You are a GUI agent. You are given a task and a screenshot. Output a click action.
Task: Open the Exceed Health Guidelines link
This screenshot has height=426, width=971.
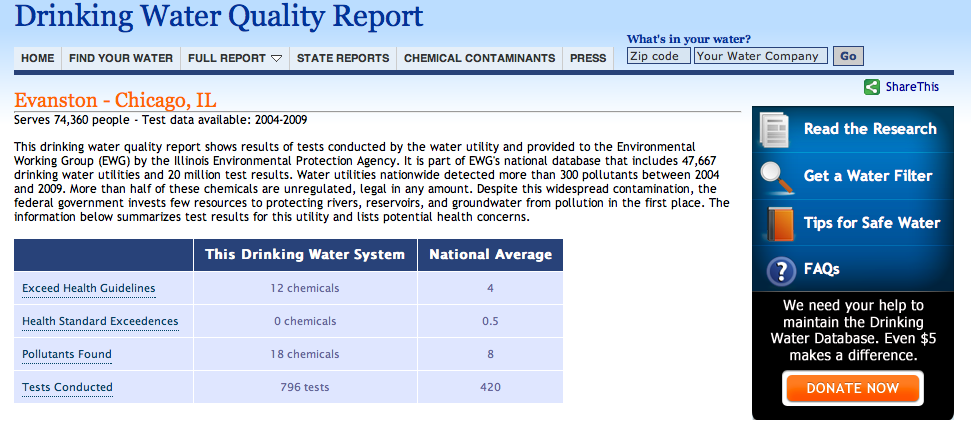(x=89, y=289)
